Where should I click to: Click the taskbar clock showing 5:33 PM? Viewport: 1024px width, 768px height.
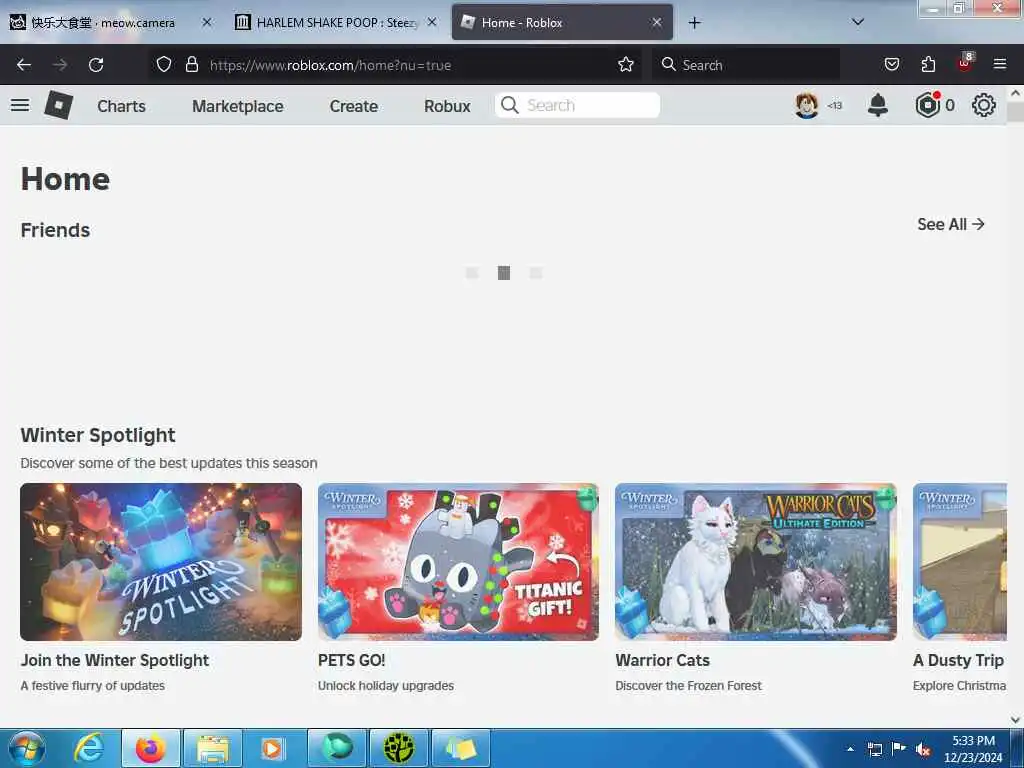point(973,749)
